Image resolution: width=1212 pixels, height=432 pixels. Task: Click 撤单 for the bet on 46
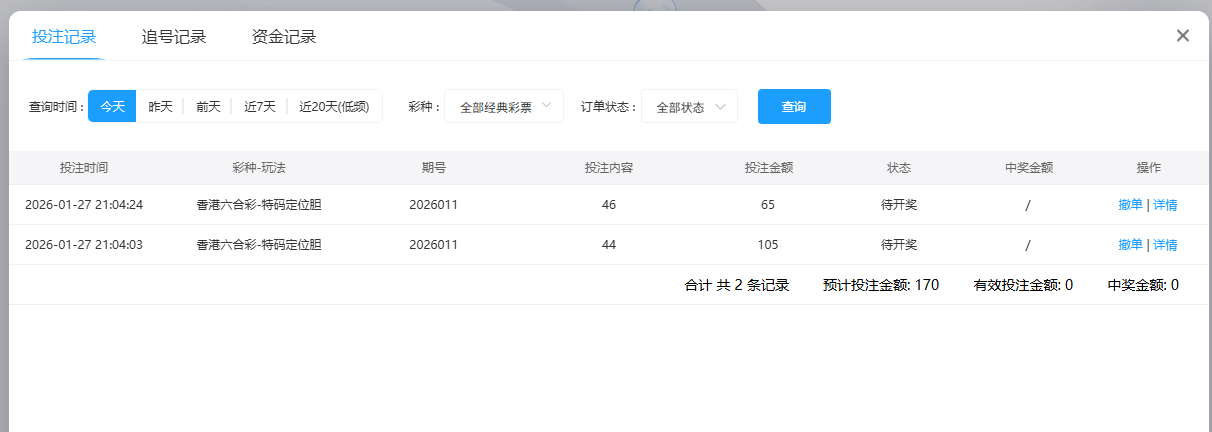pos(1130,205)
